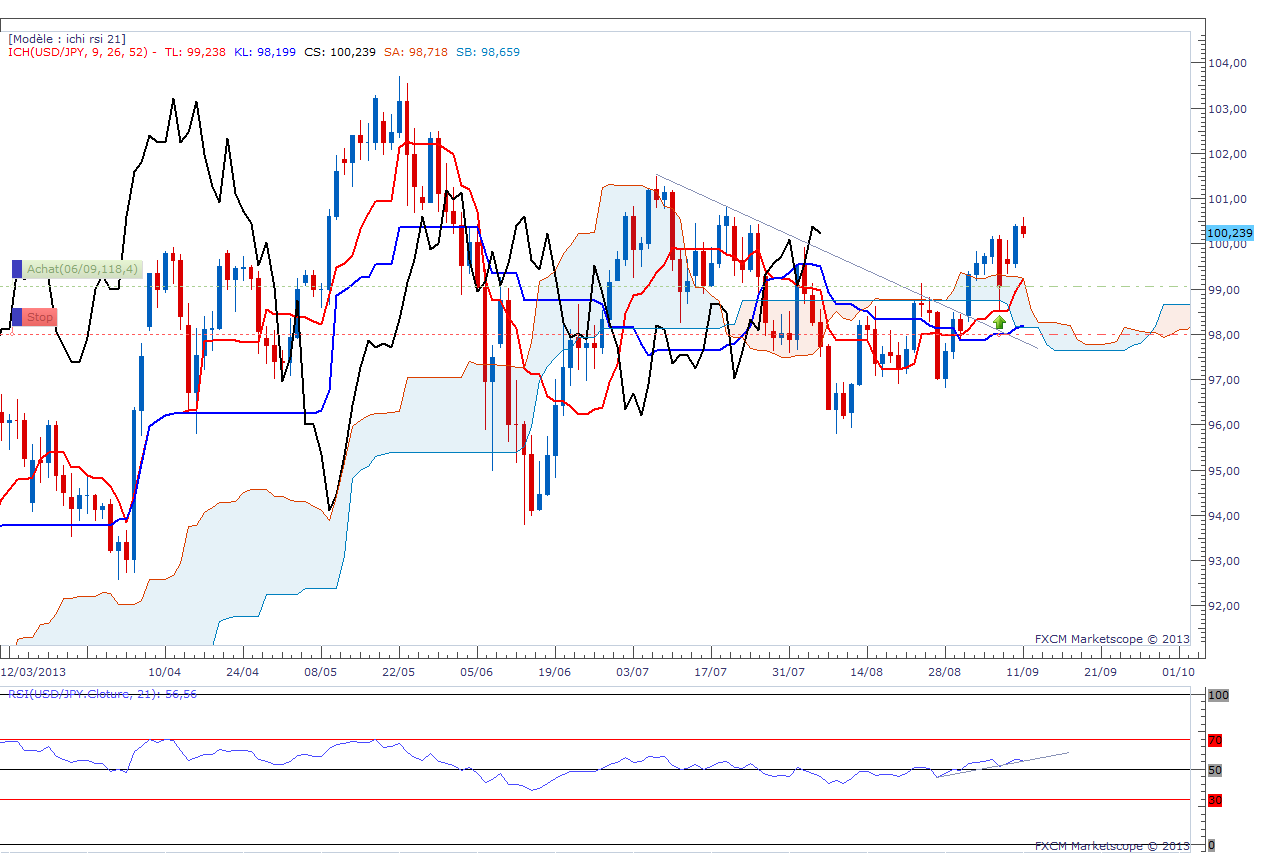The height and width of the screenshot is (854, 1263).
Task: Click the 'TL: 99,238' legend value
Action: [196, 52]
